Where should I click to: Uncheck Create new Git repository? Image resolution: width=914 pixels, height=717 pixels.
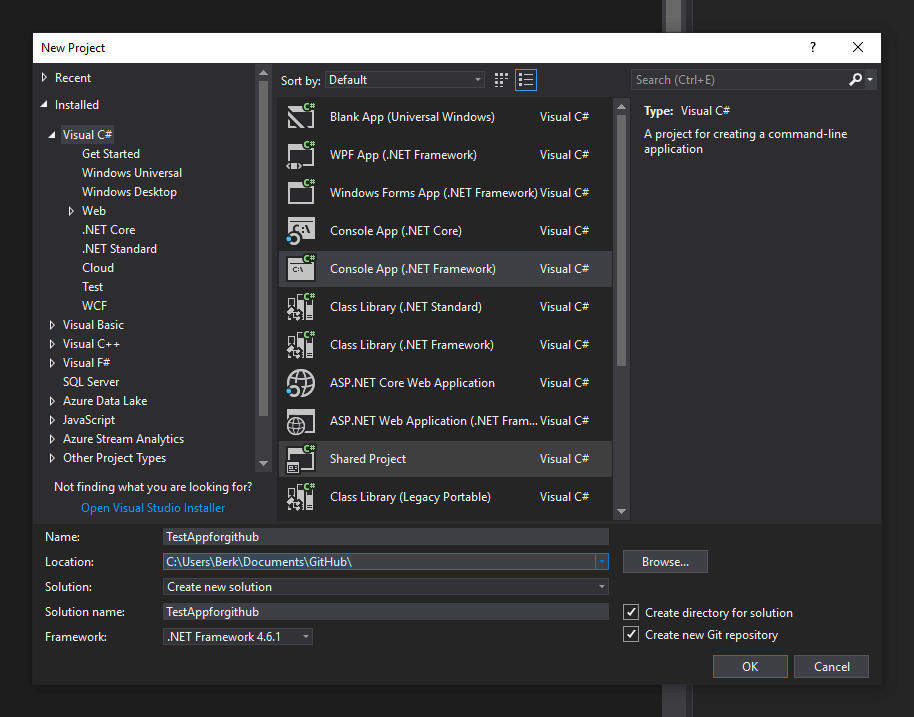631,634
